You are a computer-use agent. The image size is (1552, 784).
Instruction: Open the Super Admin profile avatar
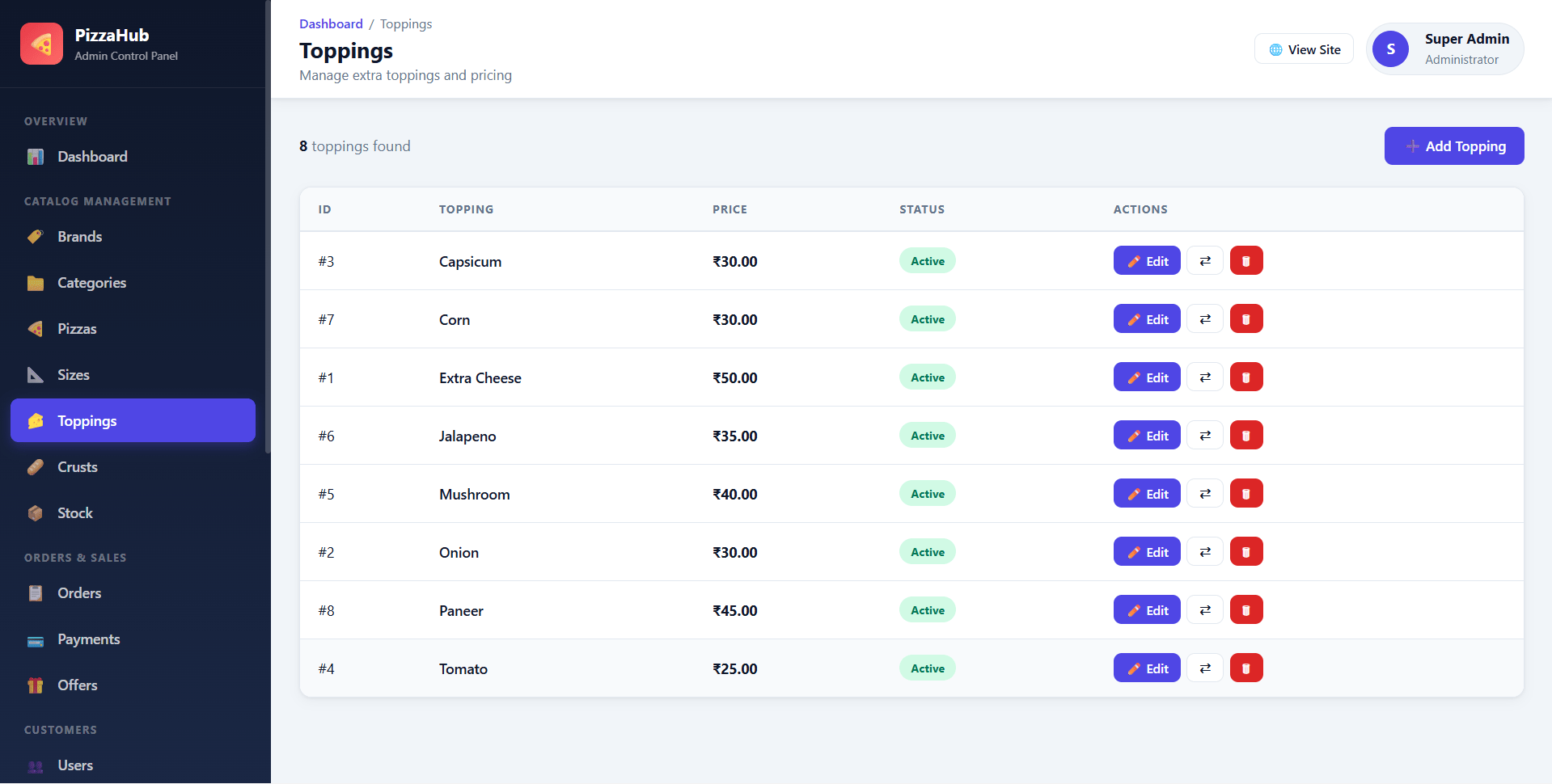coord(1390,49)
